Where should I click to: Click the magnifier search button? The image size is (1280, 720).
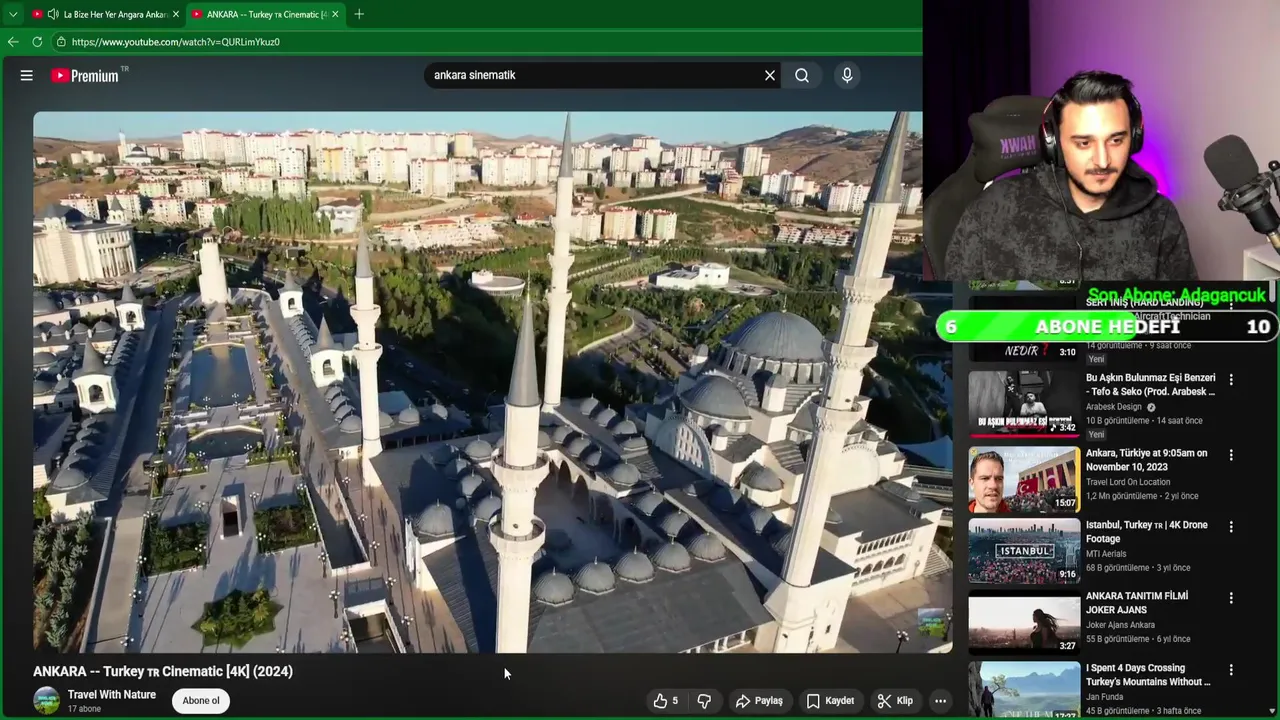tap(802, 75)
